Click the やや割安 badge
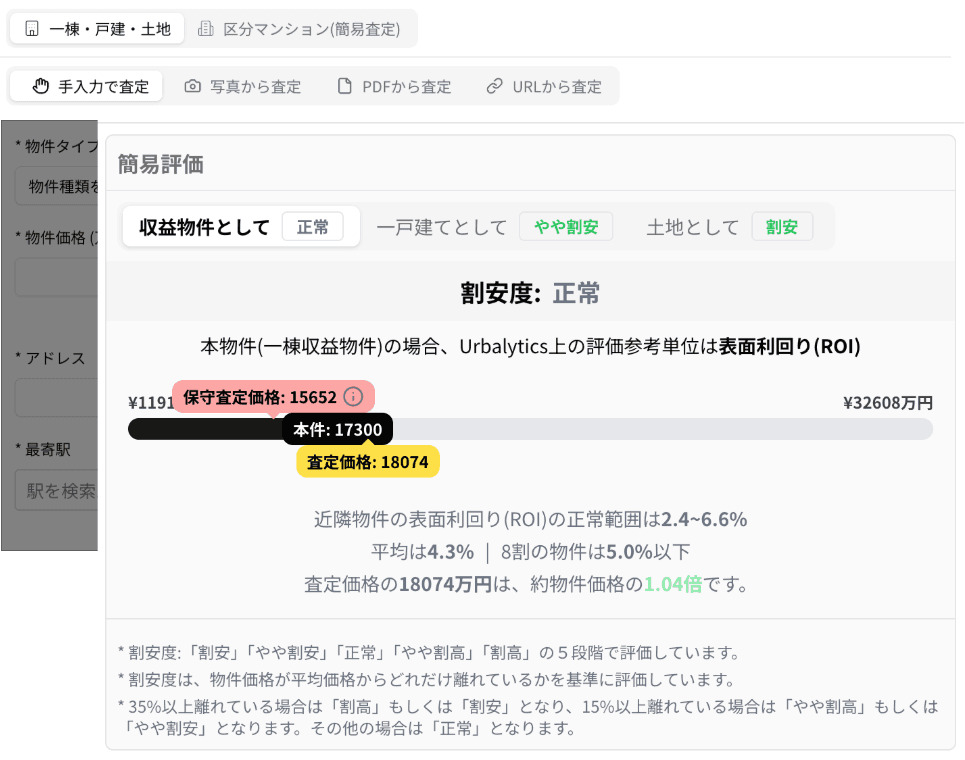The height and width of the screenshot is (760, 965). click(x=566, y=226)
